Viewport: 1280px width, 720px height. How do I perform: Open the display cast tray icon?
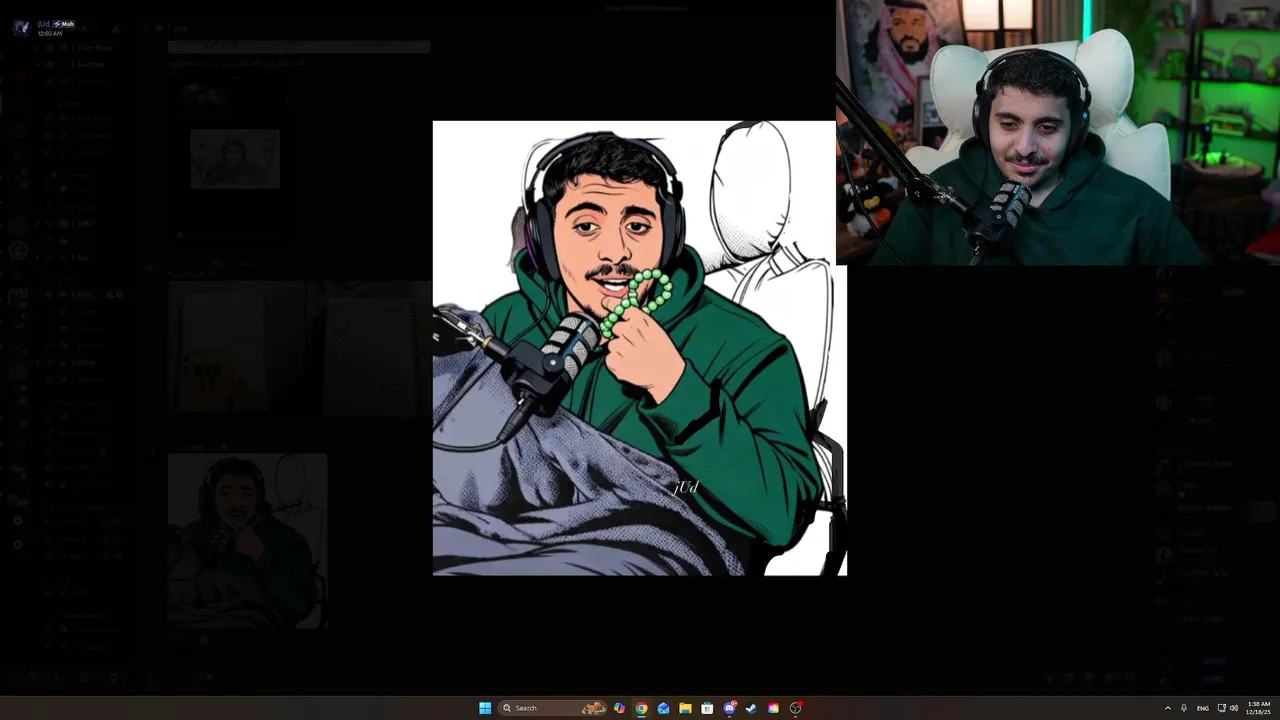pos(1221,708)
